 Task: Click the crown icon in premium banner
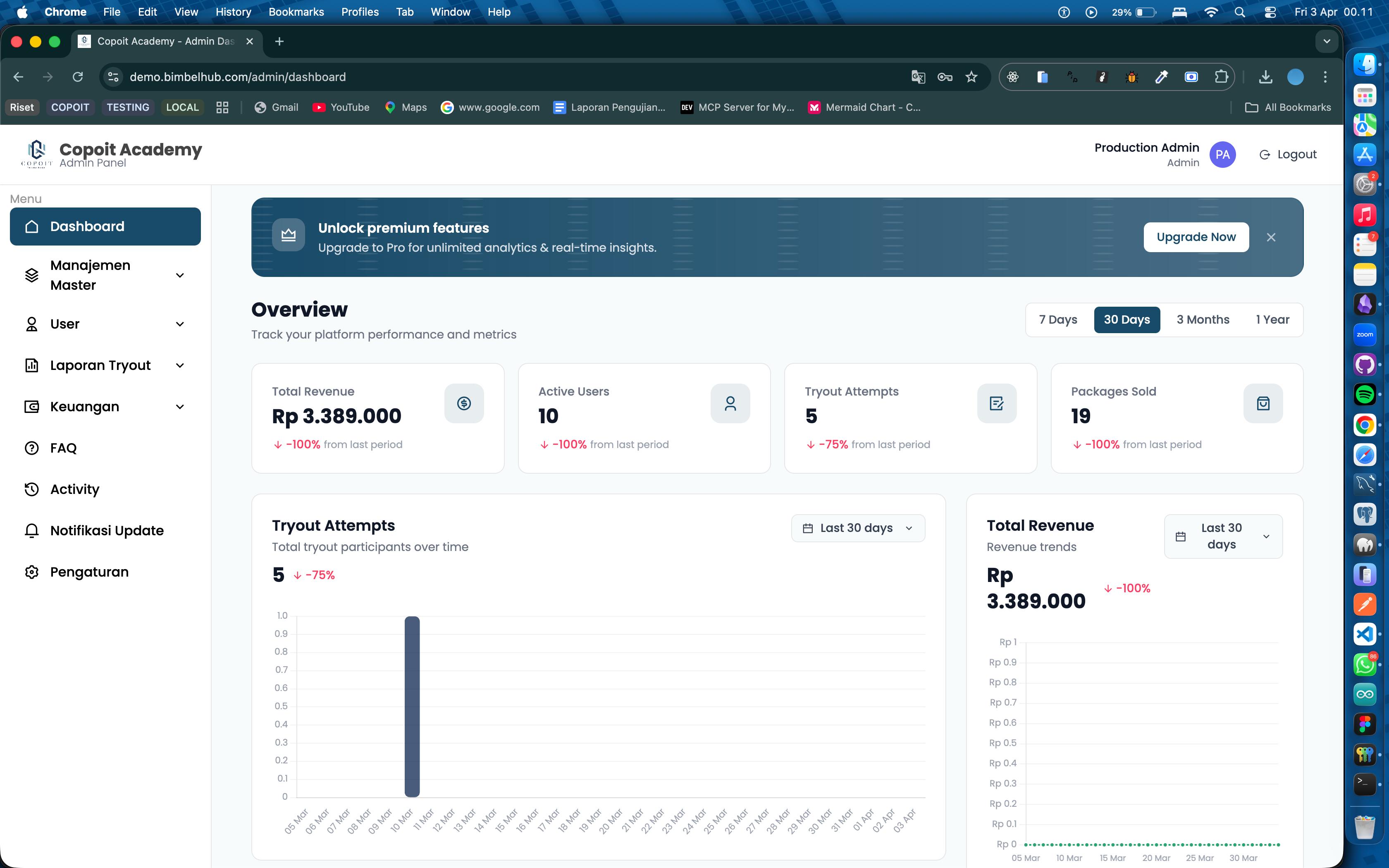click(x=288, y=235)
